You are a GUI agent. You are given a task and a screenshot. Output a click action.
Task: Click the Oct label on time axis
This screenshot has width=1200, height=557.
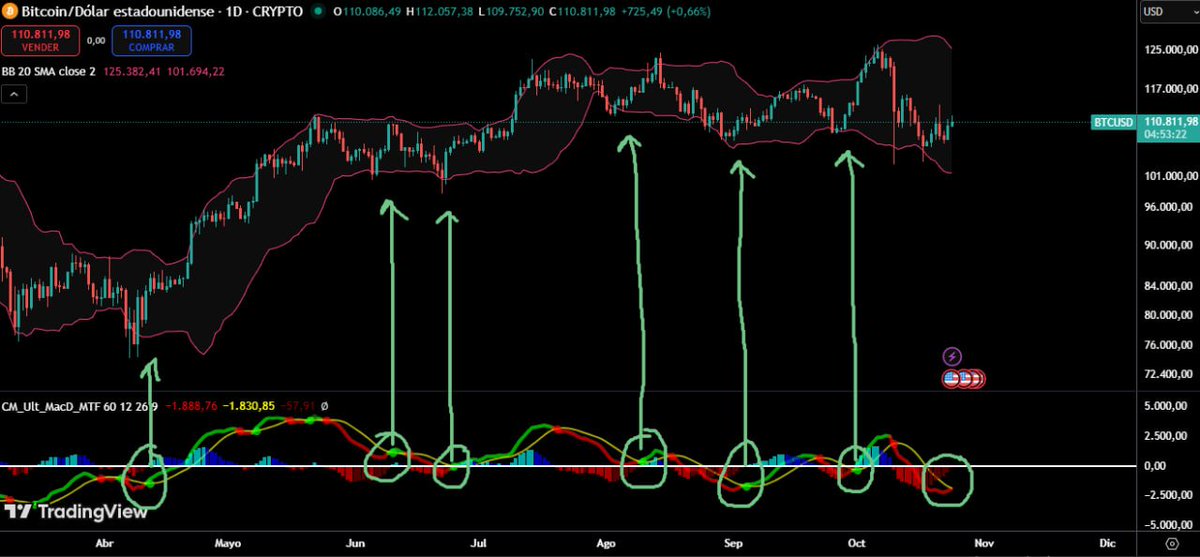click(x=855, y=543)
